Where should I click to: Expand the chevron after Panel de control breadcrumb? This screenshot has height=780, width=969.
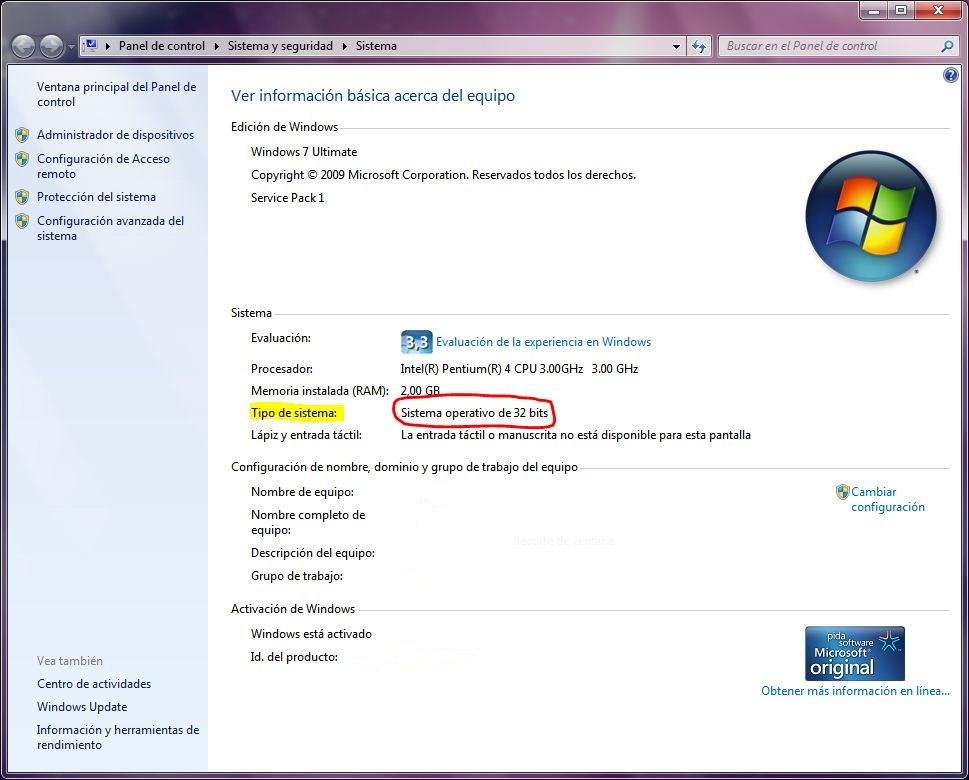click(216, 46)
